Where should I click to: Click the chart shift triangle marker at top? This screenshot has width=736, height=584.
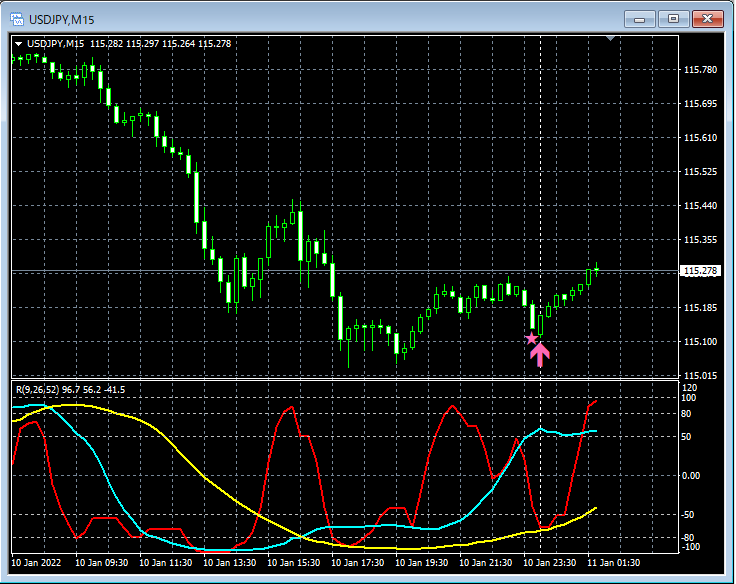pos(610,38)
